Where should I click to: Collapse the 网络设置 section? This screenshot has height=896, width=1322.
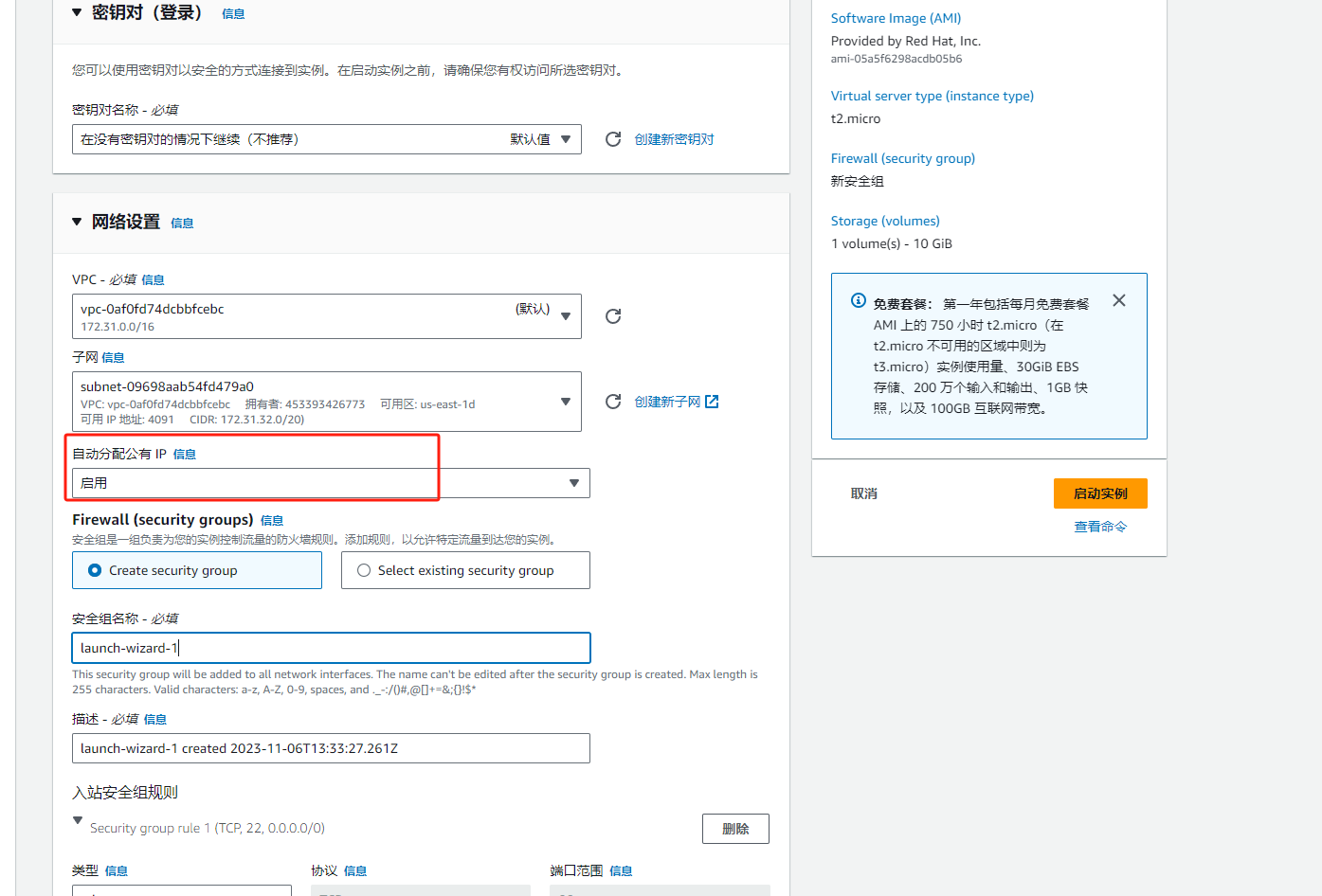[77, 223]
